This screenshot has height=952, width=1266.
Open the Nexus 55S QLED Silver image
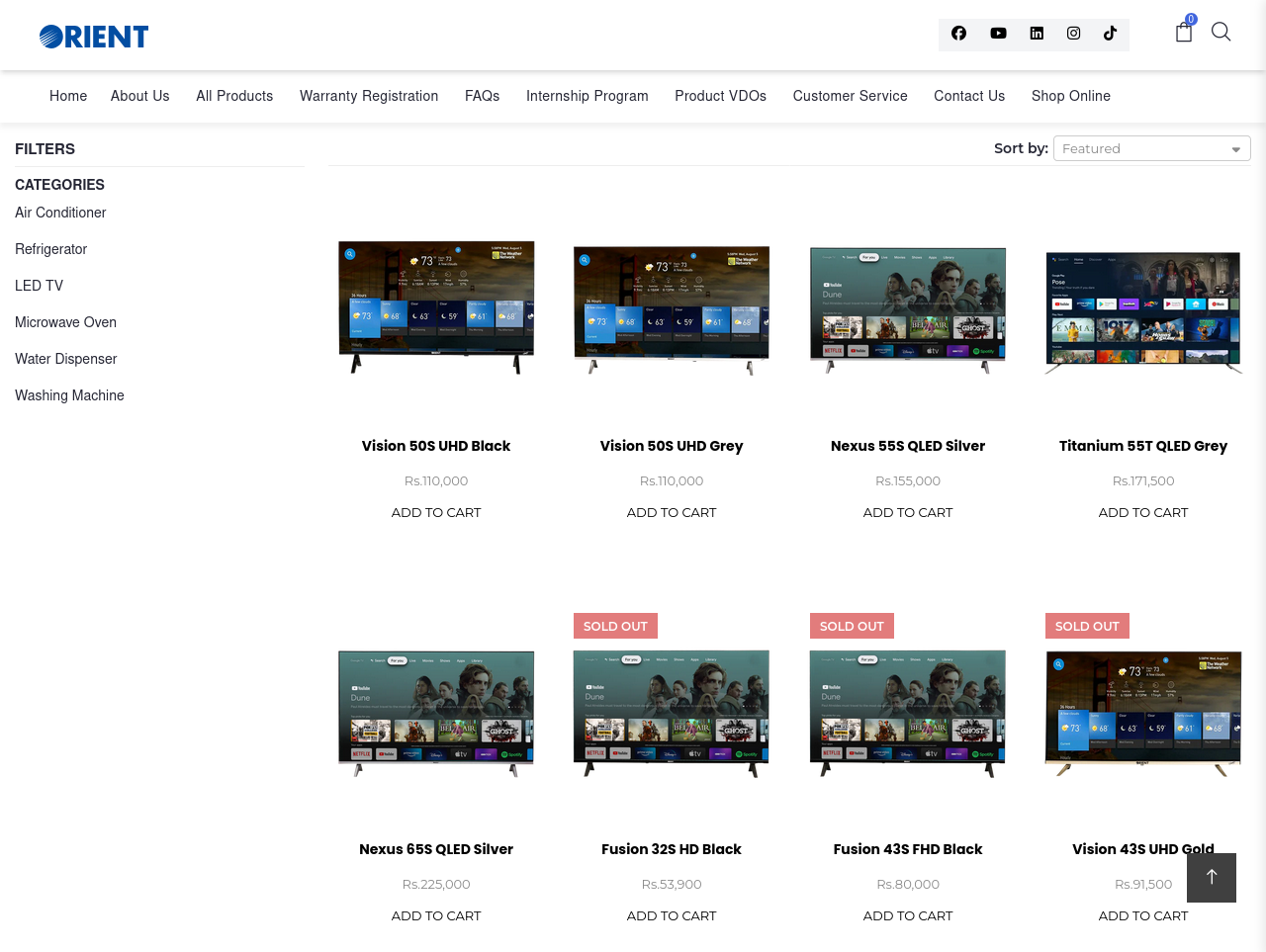[x=908, y=310]
